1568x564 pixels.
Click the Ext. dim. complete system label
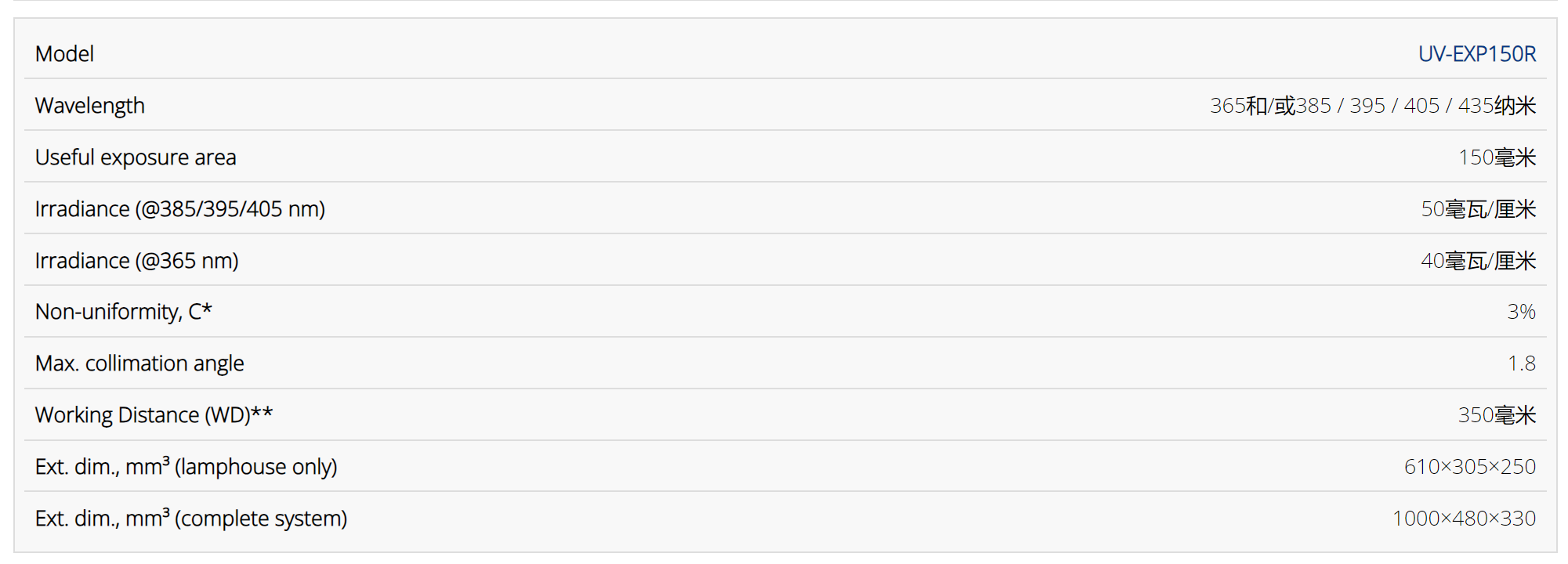click(x=190, y=519)
